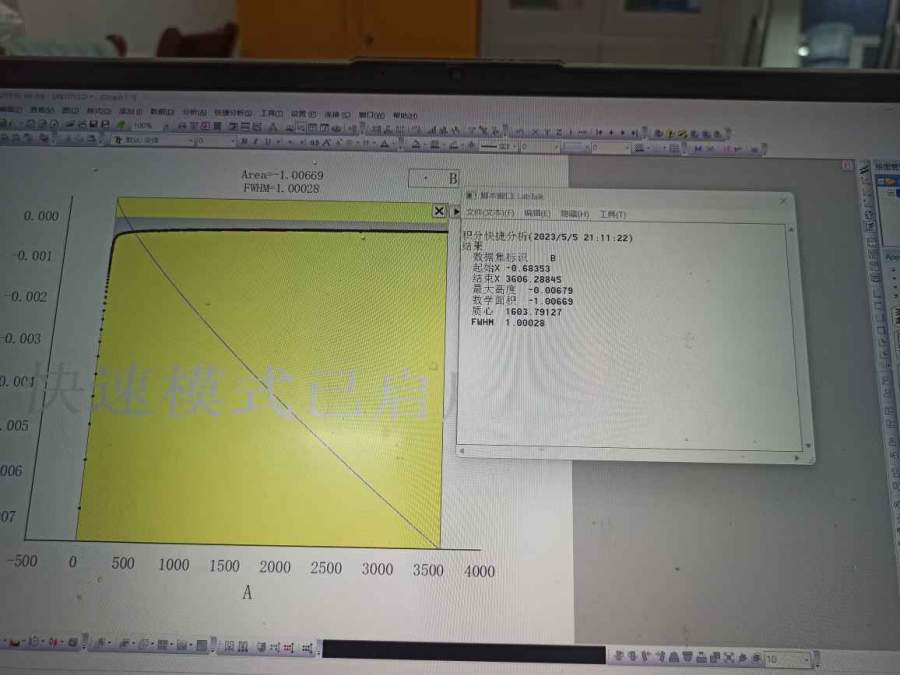Open 编辑 menu in LabTalk script window

click(537, 214)
